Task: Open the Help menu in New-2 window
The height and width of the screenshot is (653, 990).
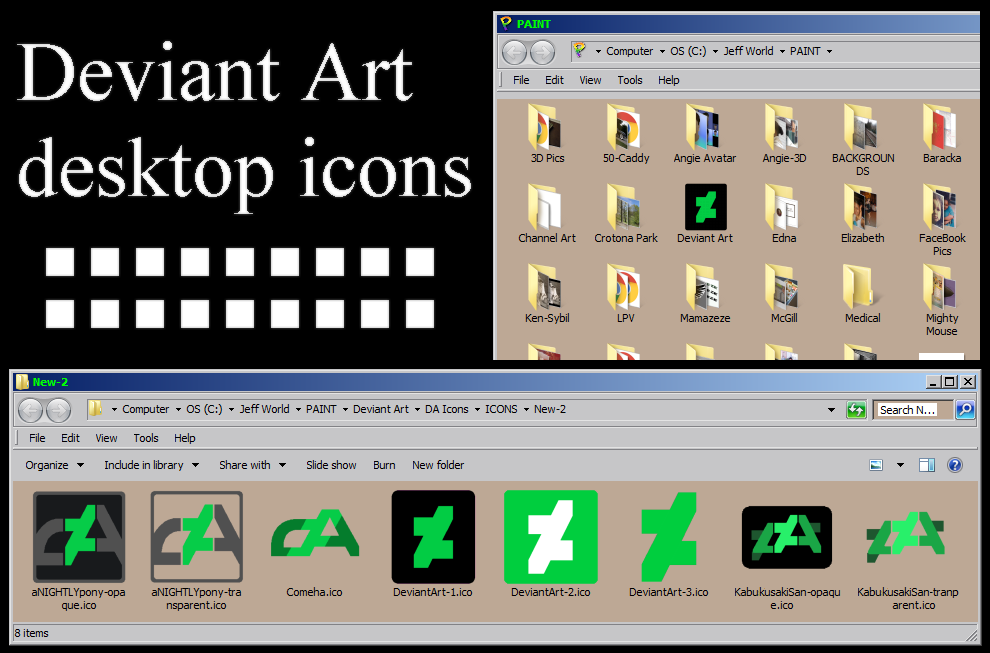Action: pos(184,438)
